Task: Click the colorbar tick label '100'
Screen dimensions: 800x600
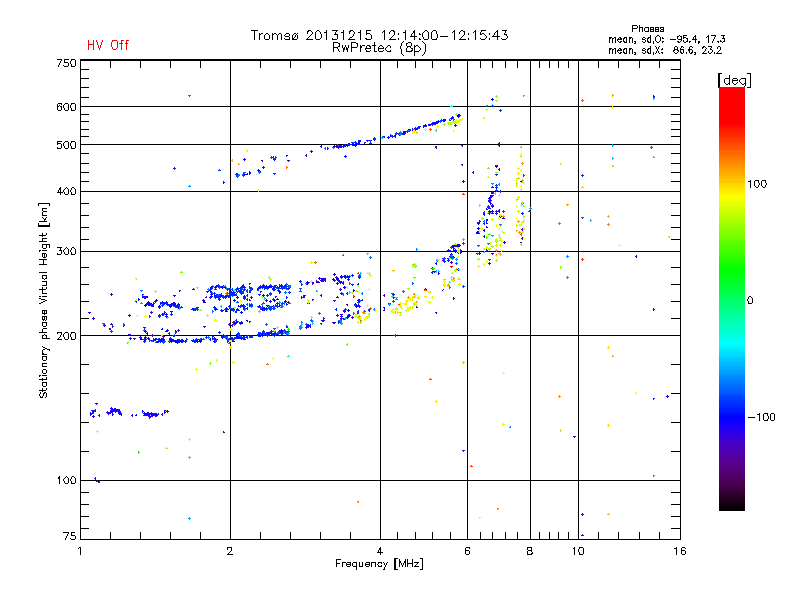Action: coord(757,184)
